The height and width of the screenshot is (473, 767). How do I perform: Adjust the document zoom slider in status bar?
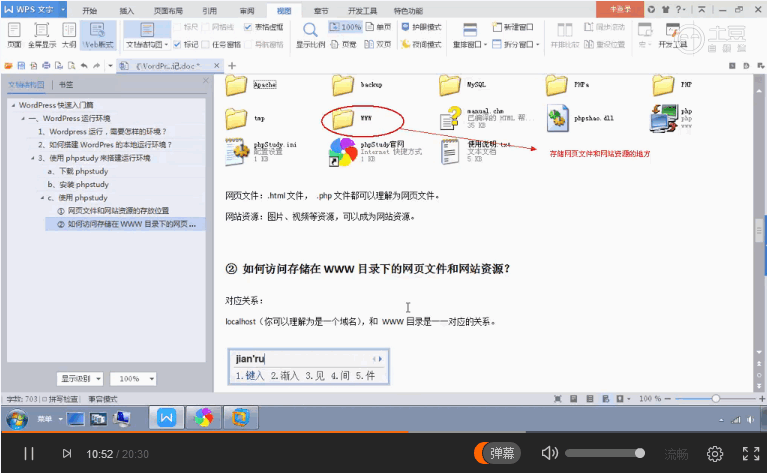(x=715, y=399)
